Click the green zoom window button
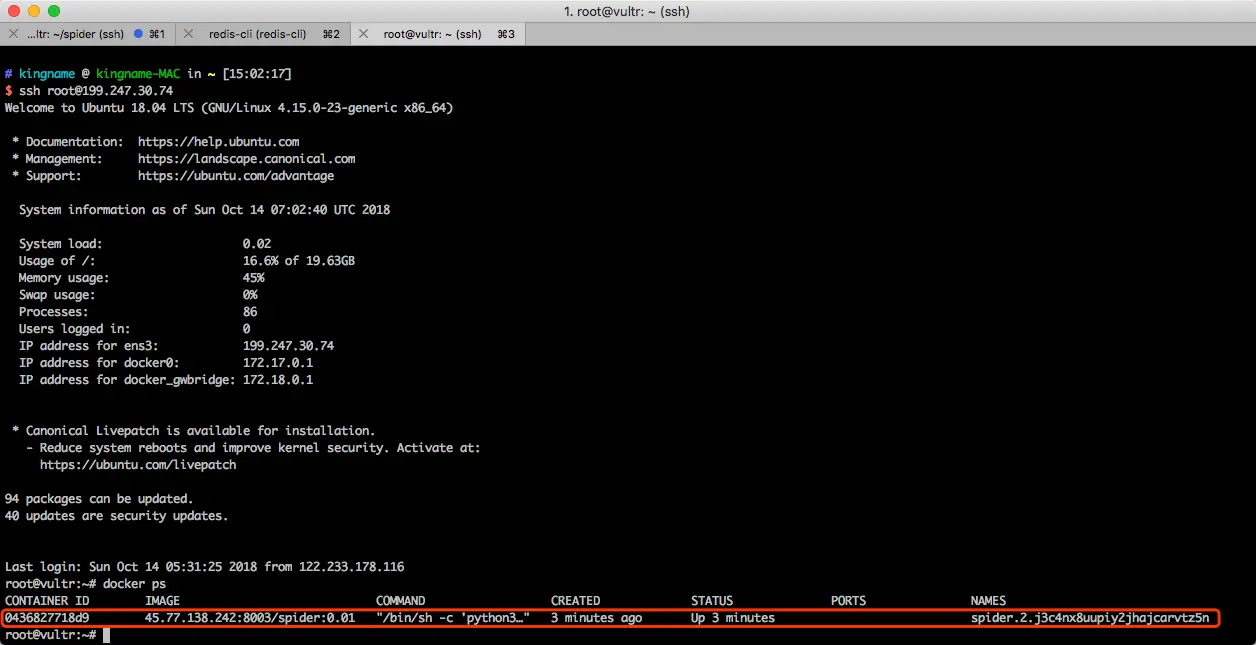This screenshot has height=645, width=1256. click(53, 11)
